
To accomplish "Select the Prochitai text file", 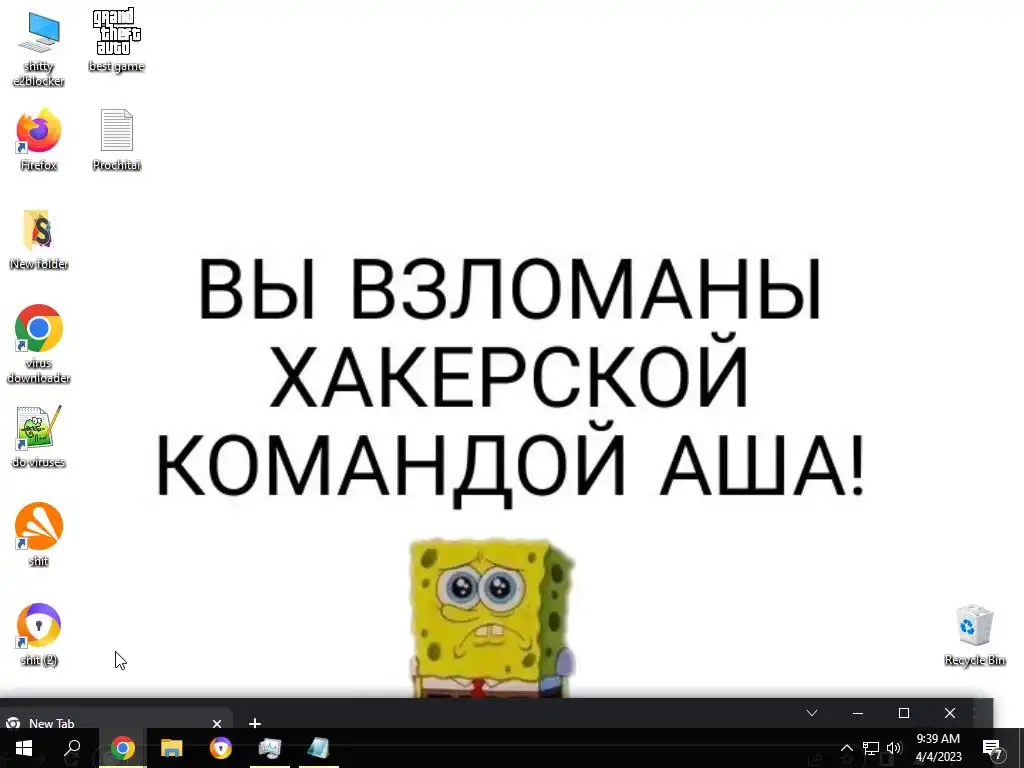I will [x=116, y=140].
